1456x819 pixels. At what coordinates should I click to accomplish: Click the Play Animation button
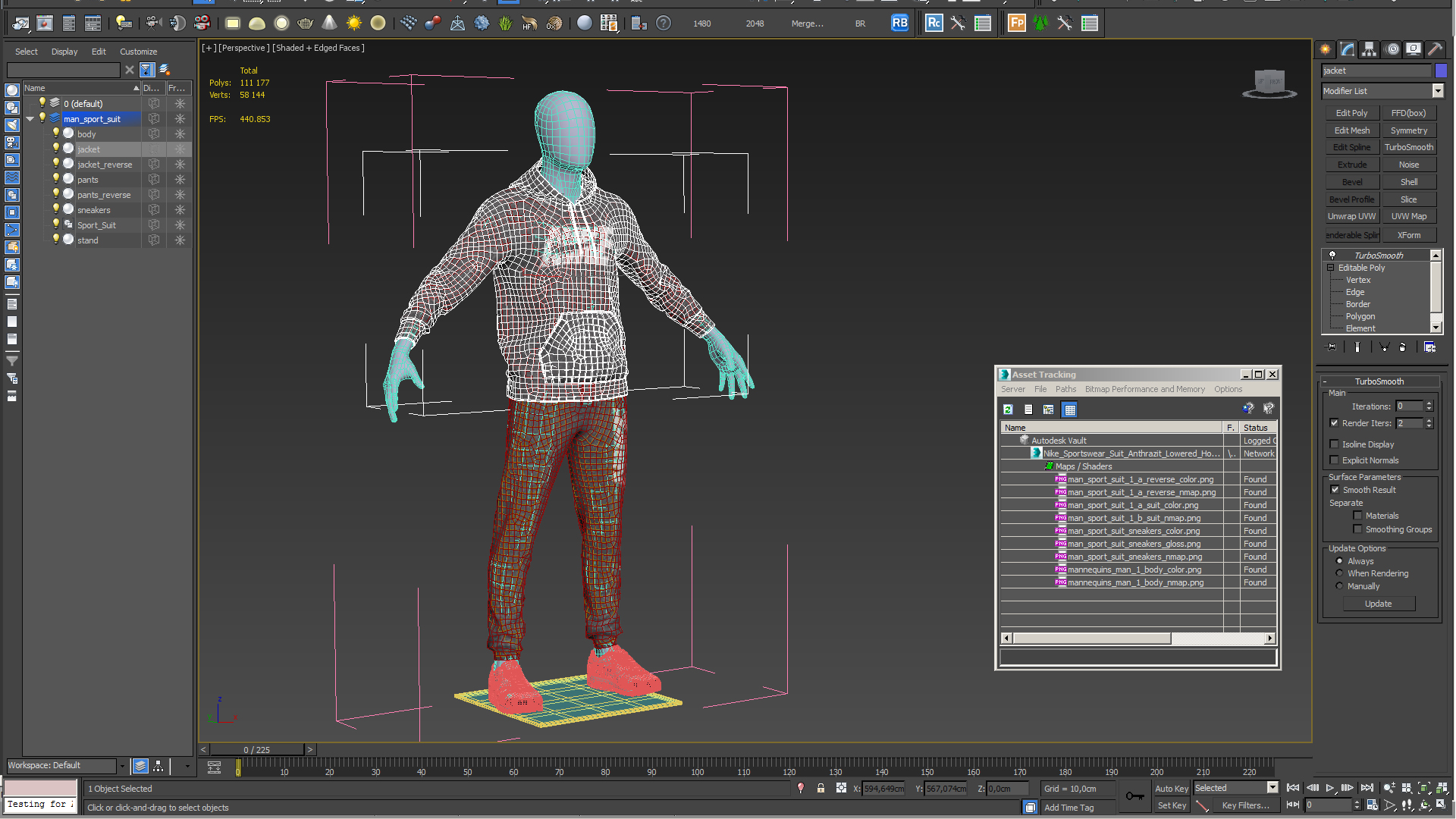pyautogui.click(x=1330, y=789)
